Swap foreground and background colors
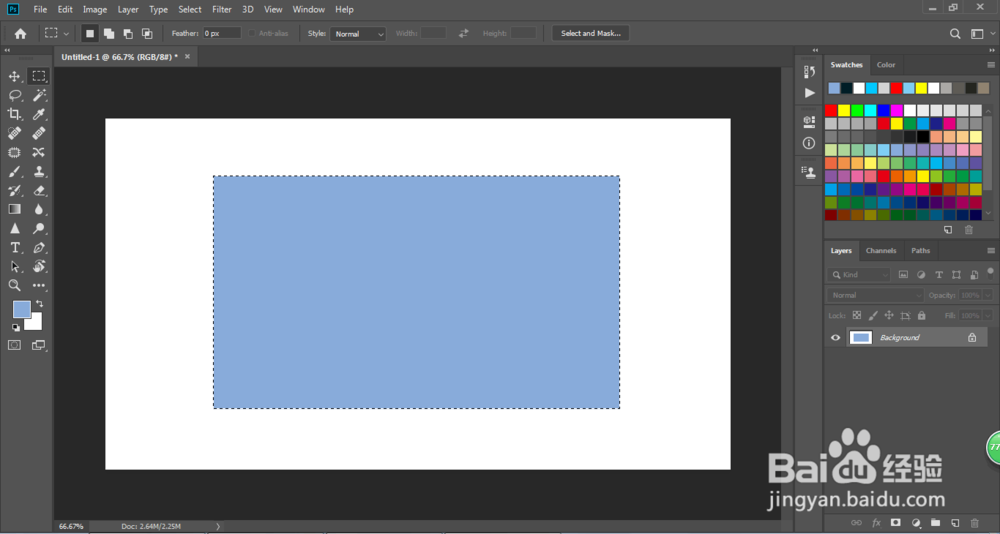1000x534 pixels. 40,304
